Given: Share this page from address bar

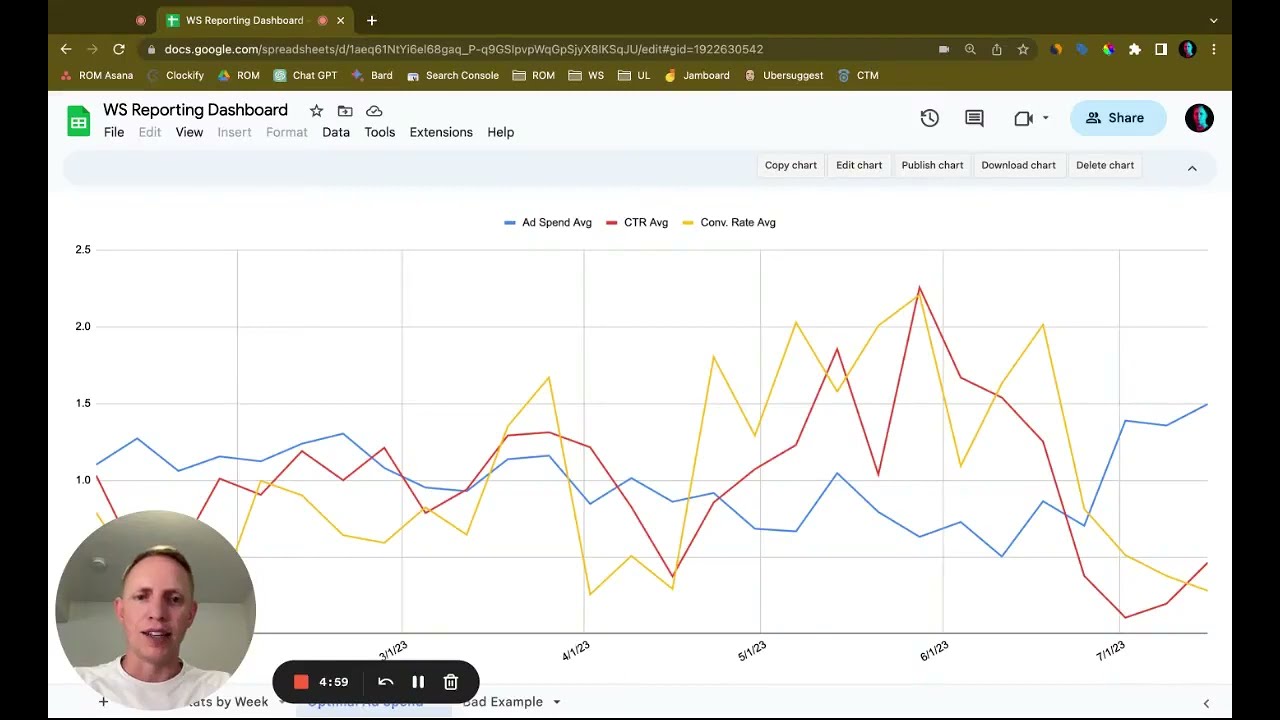Looking at the screenshot, I should pyautogui.click(x=997, y=49).
